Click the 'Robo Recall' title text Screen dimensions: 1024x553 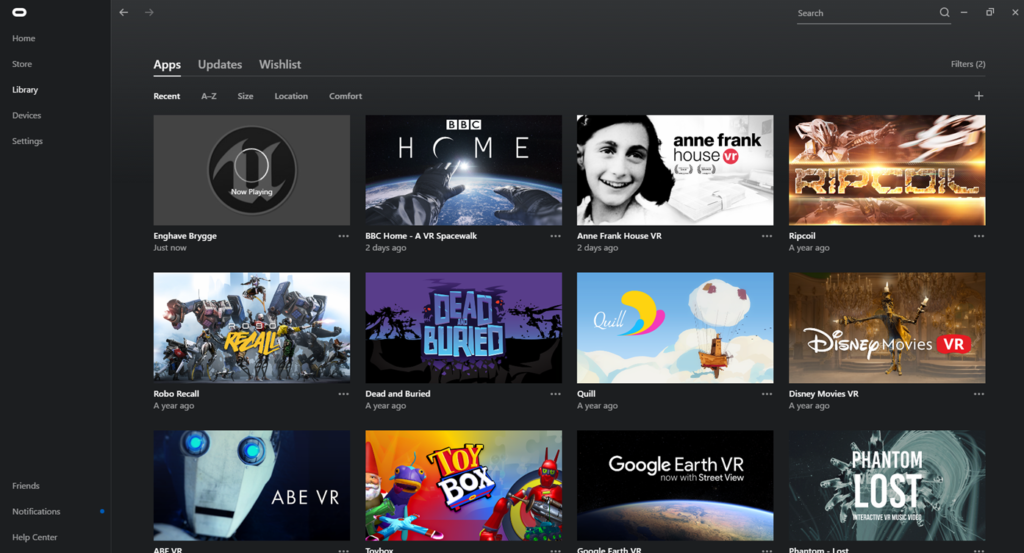click(x=176, y=394)
